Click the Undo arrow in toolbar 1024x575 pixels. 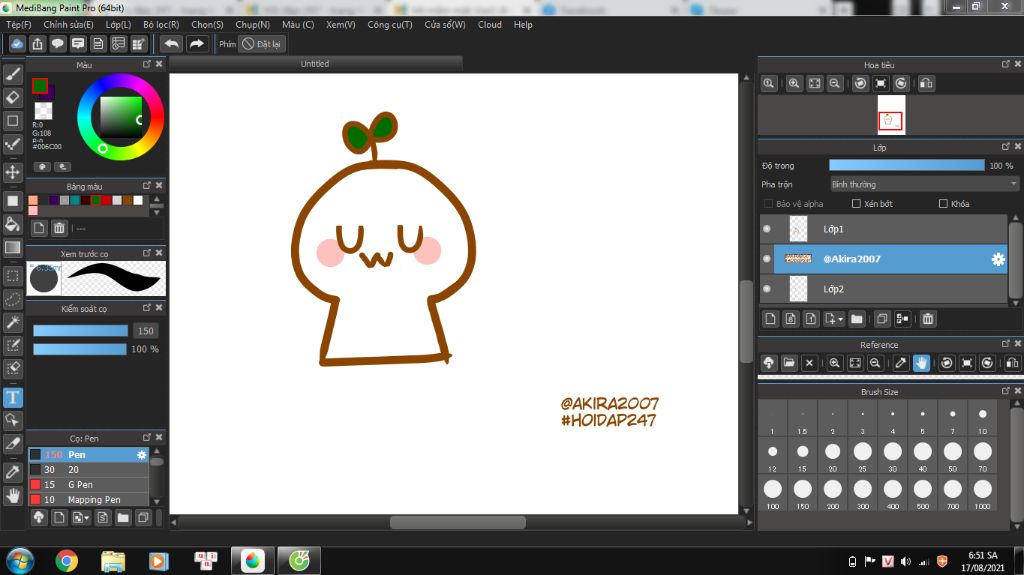[171, 44]
